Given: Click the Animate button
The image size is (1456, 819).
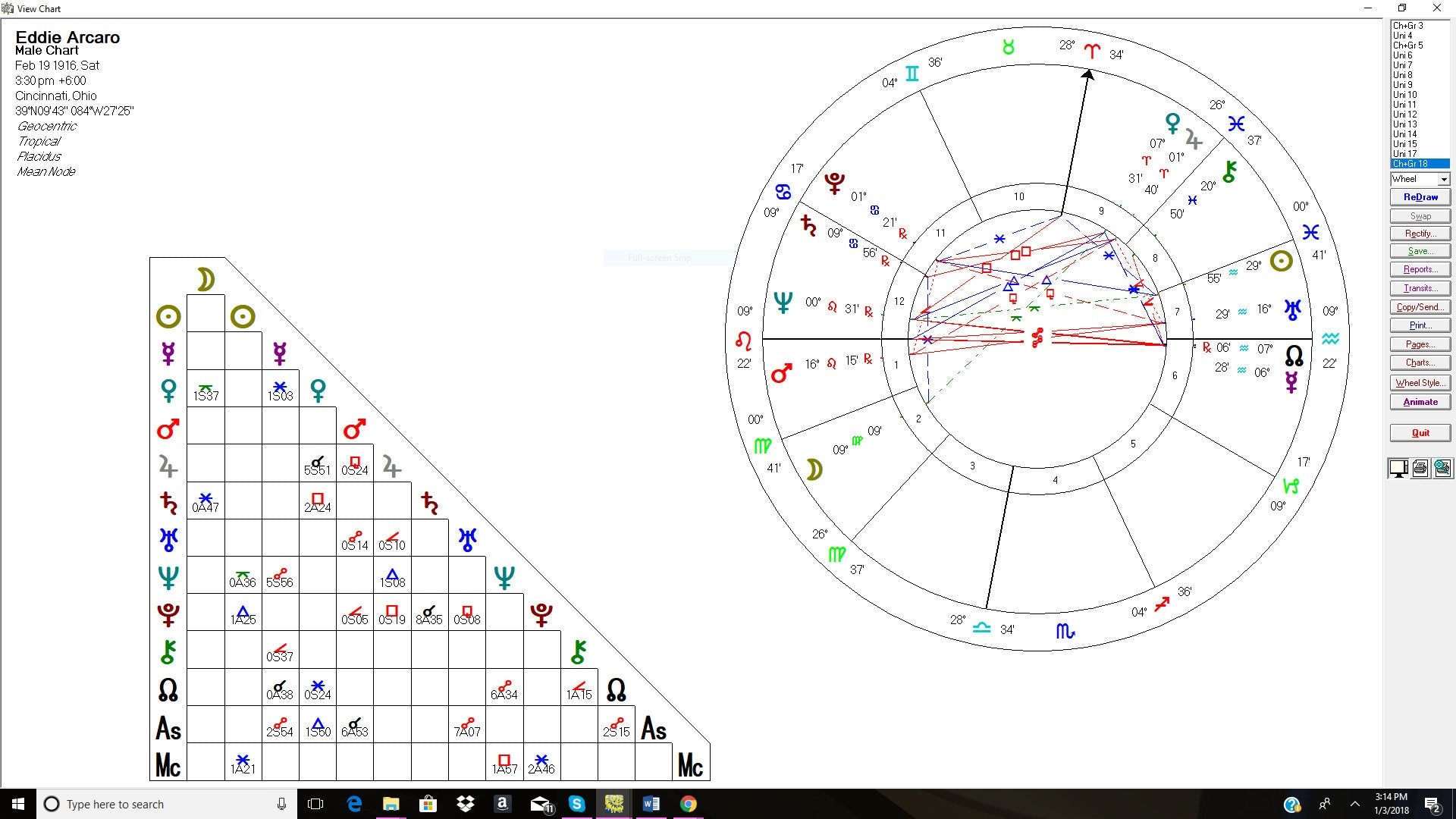Looking at the screenshot, I should 1420,402.
